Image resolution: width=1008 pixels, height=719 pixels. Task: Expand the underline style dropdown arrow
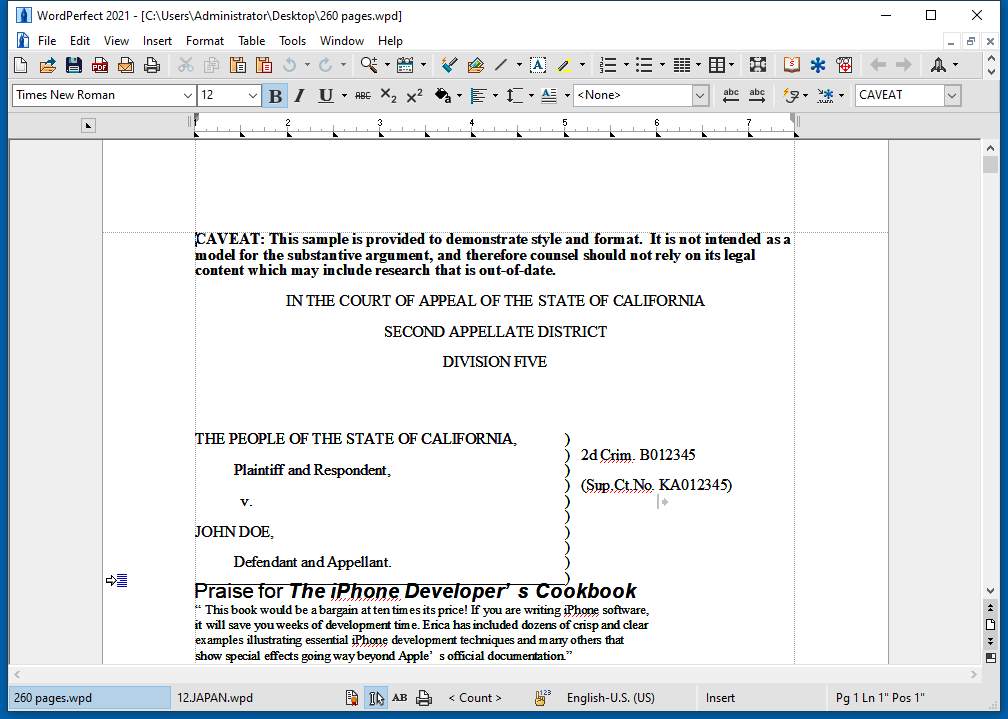point(345,96)
